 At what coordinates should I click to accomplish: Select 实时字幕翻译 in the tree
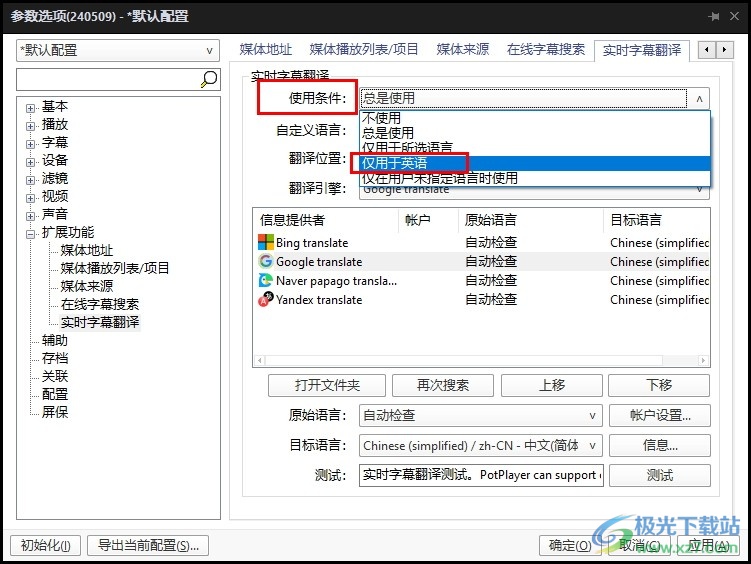(x=100, y=322)
